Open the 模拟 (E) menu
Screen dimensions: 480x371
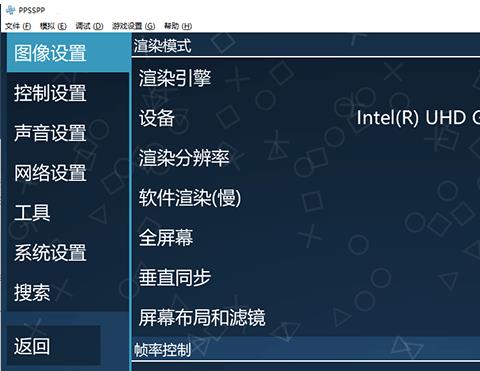53,26
